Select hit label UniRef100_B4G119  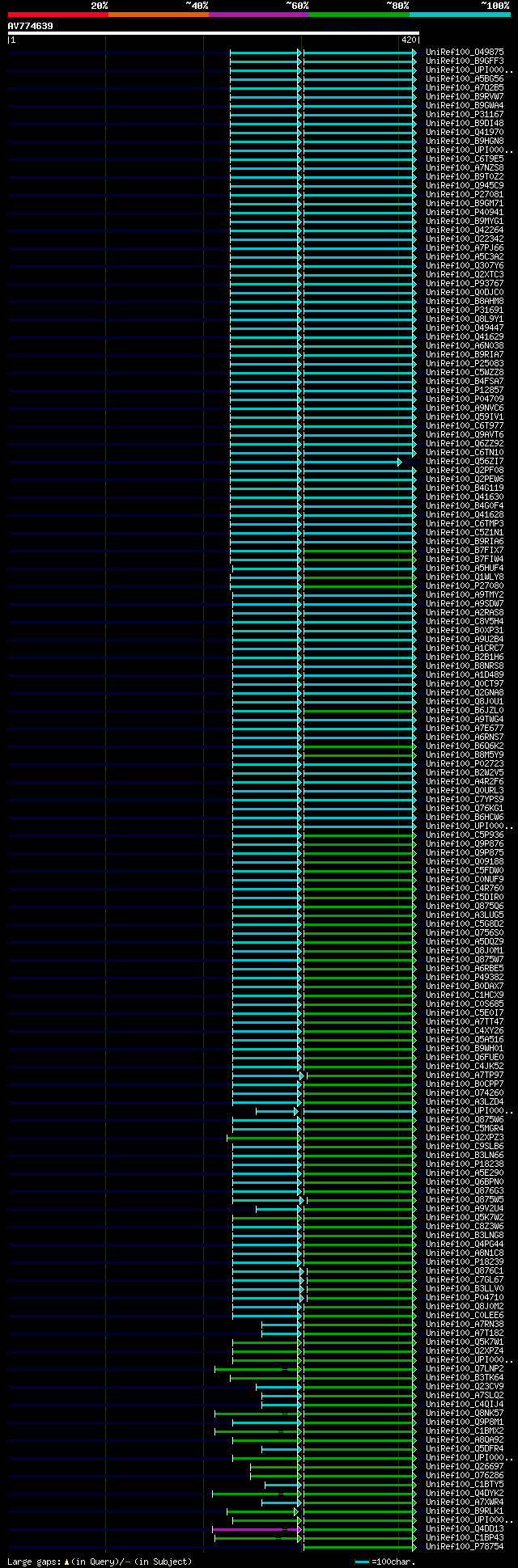coord(465,488)
